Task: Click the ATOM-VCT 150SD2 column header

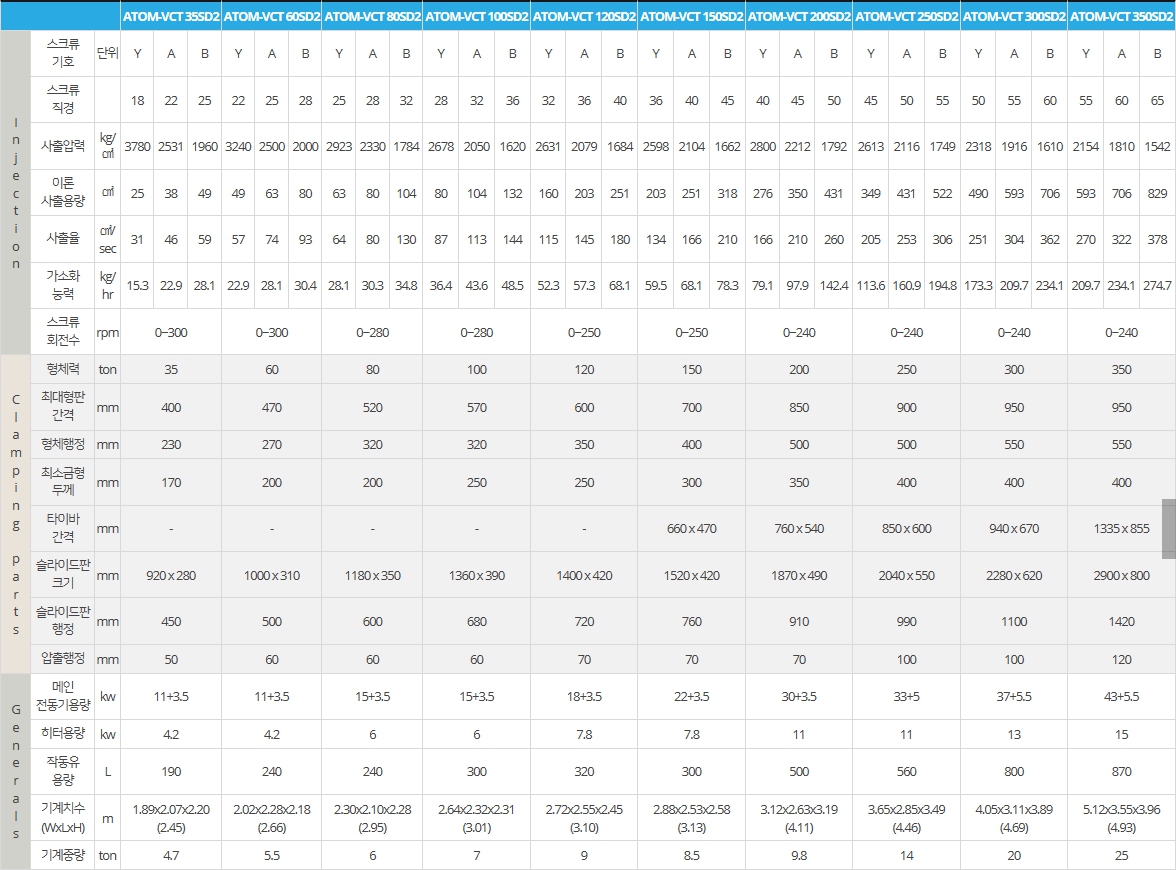Action: (x=692, y=16)
